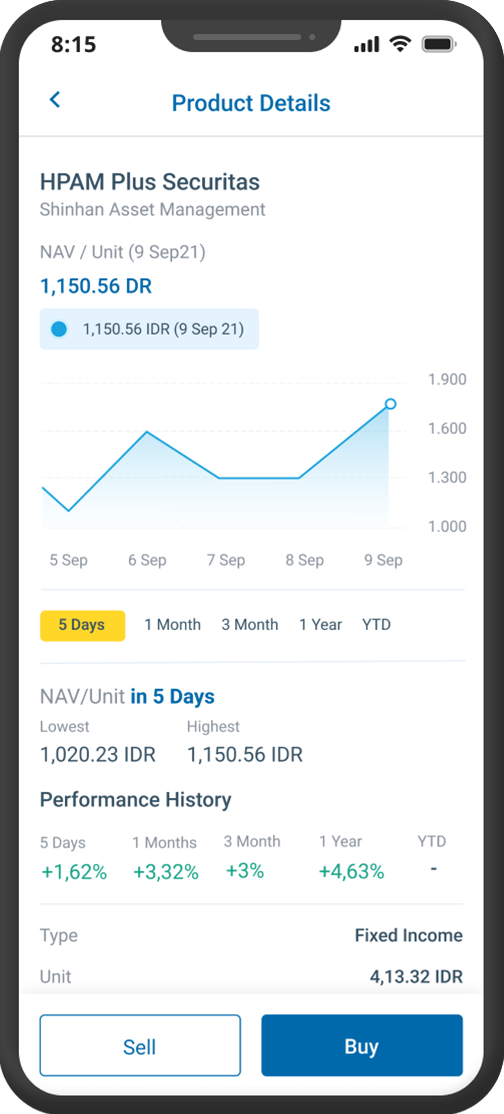Click the Product Details header title
The image size is (504, 1114).
pos(251,103)
